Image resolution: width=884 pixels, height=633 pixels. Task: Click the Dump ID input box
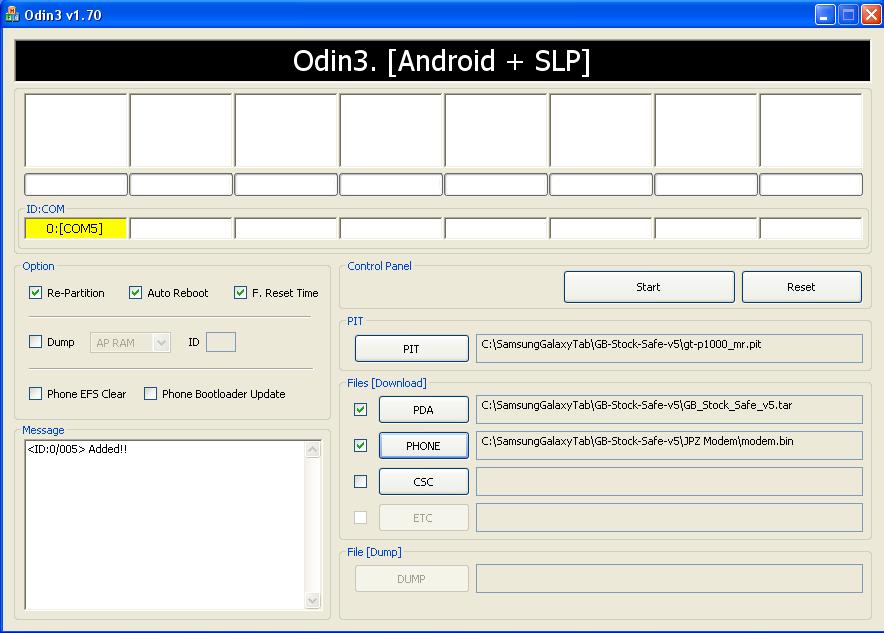pyautogui.click(x=221, y=342)
